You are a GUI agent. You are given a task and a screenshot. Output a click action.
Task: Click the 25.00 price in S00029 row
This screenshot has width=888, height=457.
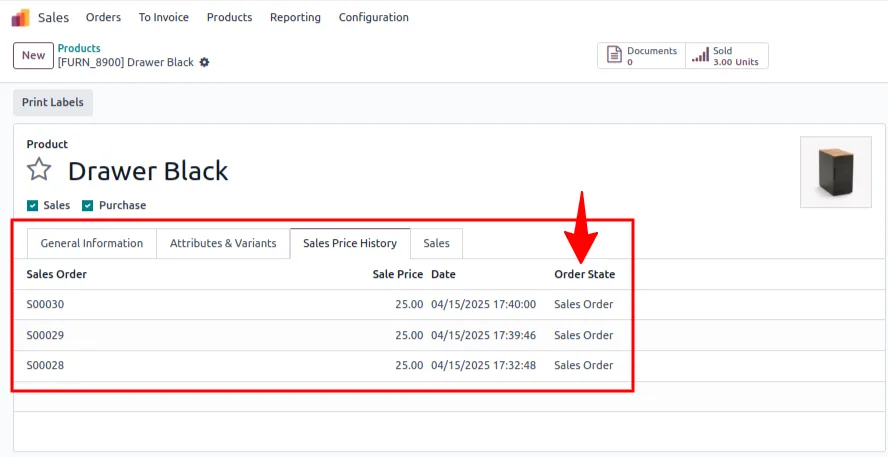coord(409,335)
